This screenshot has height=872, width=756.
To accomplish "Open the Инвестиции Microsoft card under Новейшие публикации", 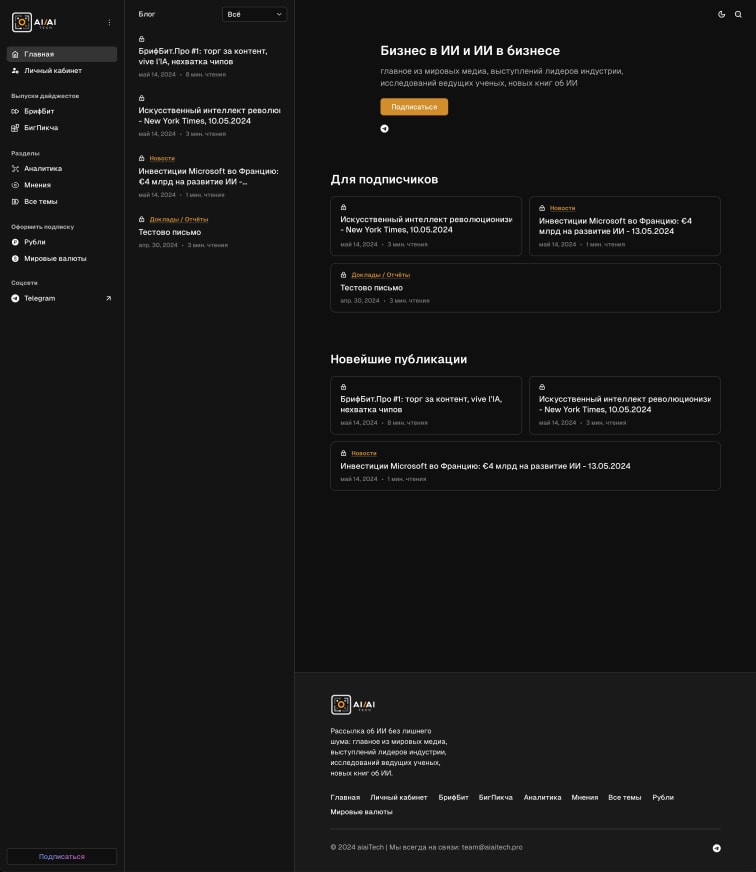I will (x=525, y=466).
